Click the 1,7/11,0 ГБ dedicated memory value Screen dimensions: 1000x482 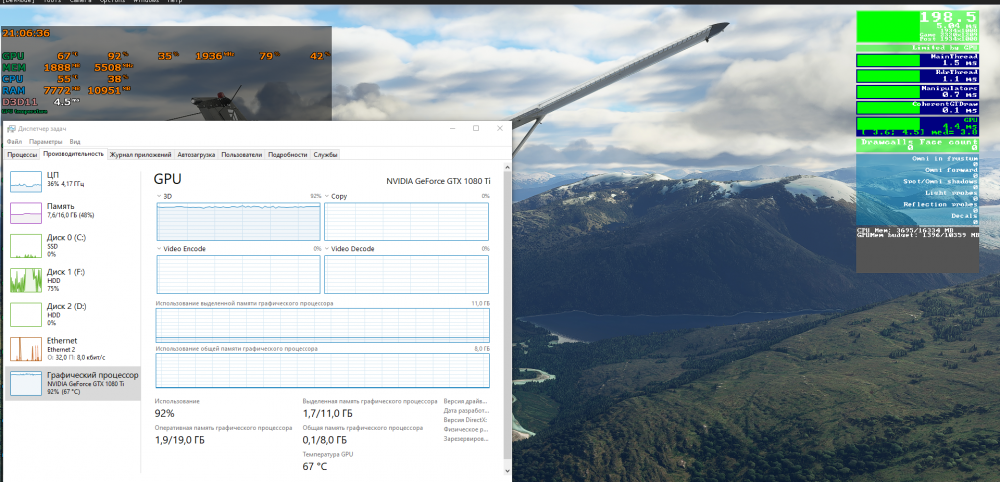(327, 413)
